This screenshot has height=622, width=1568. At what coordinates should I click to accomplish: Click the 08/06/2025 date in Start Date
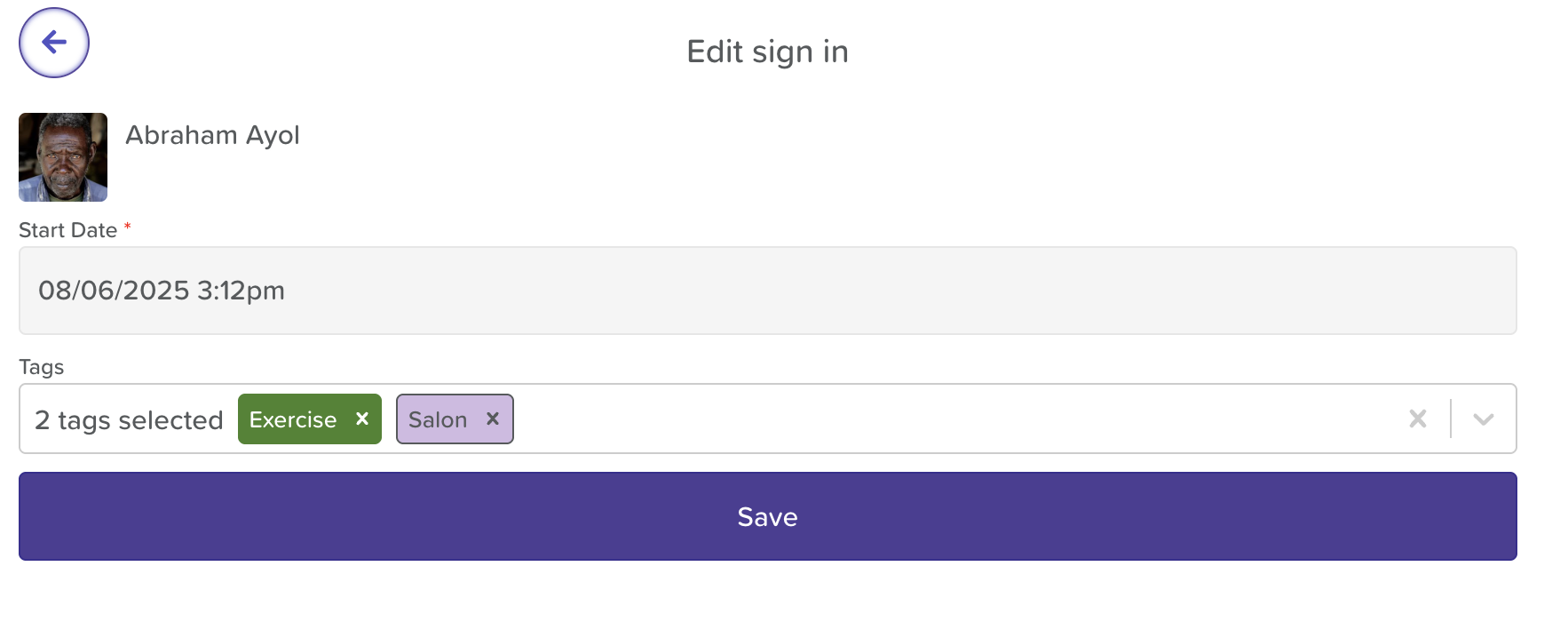click(x=114, y=291)
